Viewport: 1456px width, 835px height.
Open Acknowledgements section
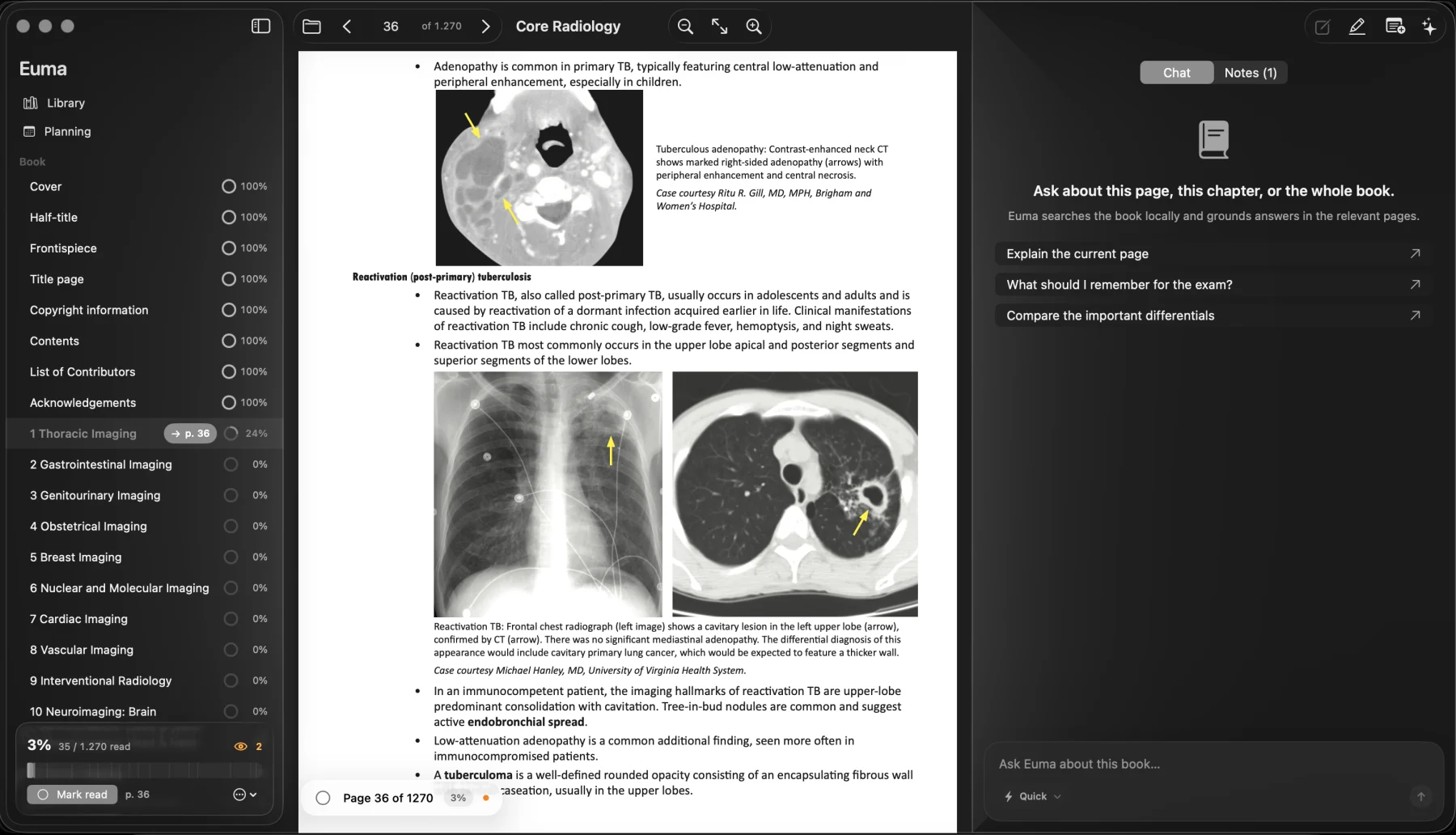point(83,403)
